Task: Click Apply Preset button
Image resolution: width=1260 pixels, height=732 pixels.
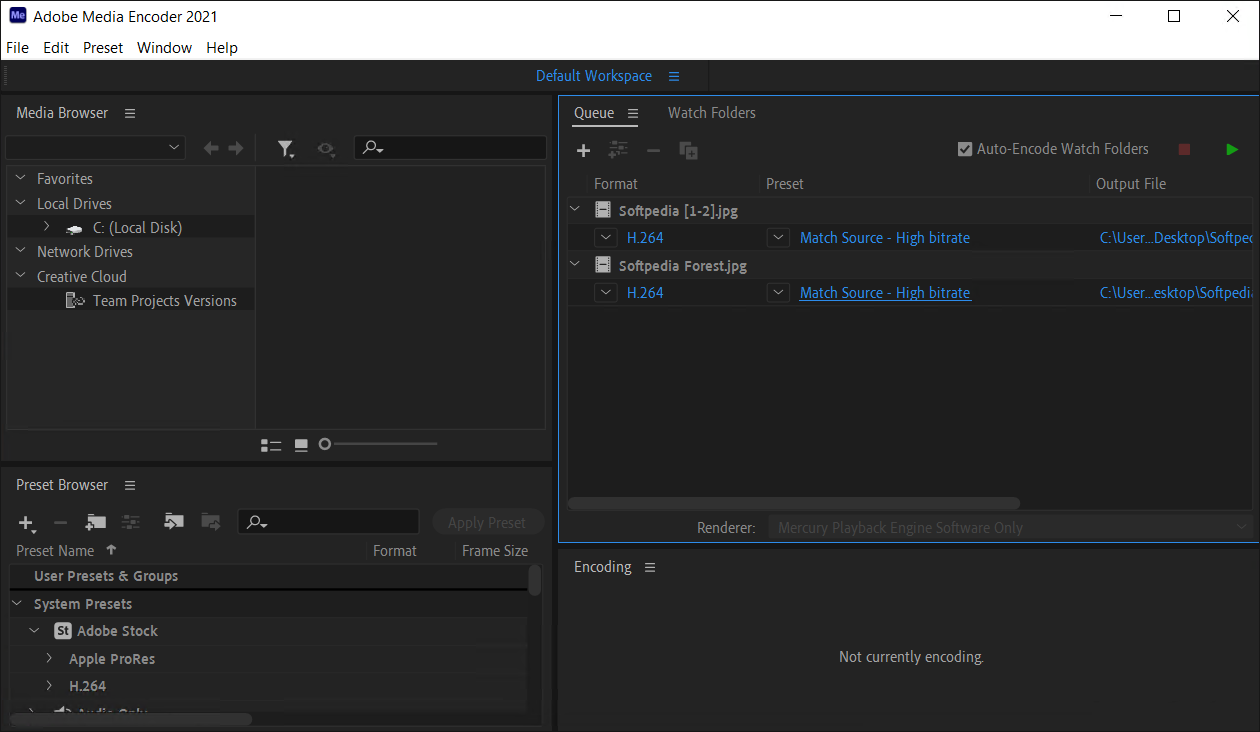Action: [x=487, y=522]
